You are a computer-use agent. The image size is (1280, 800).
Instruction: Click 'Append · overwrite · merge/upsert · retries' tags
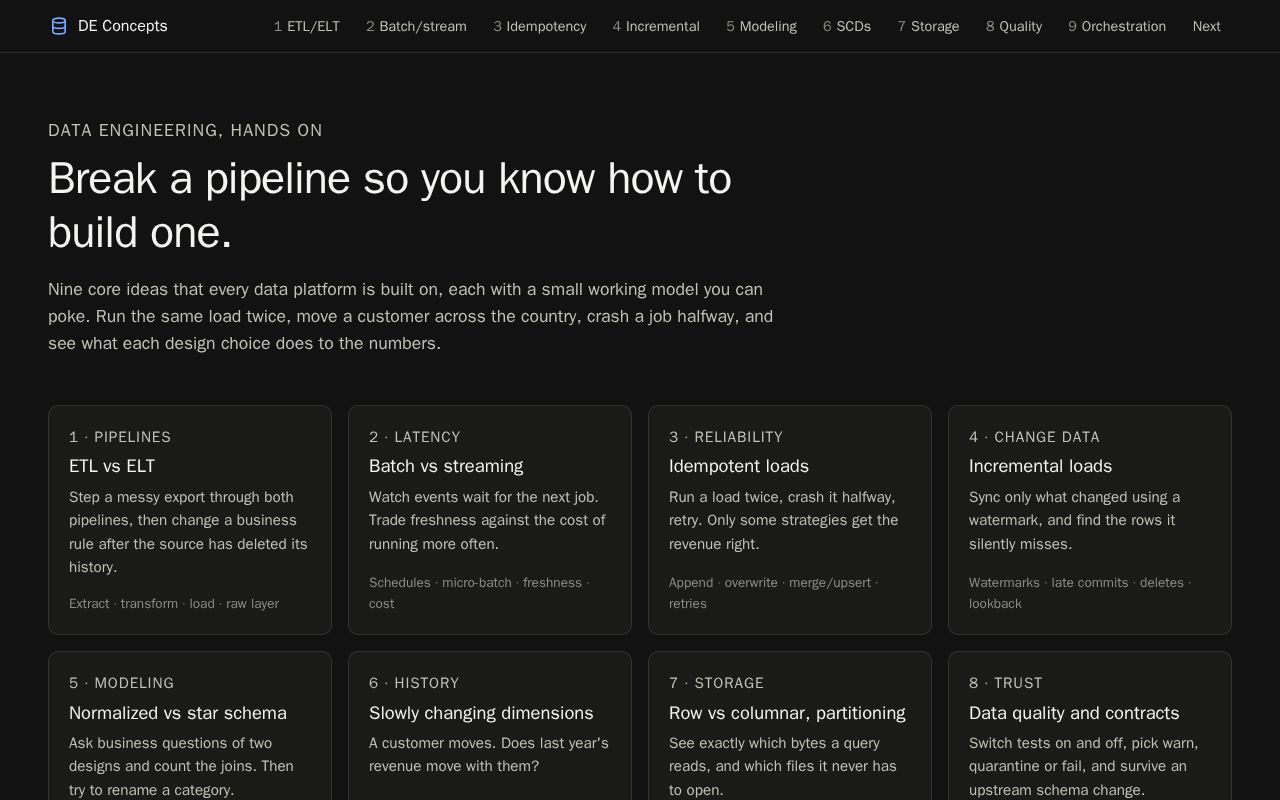pos(773,593)
